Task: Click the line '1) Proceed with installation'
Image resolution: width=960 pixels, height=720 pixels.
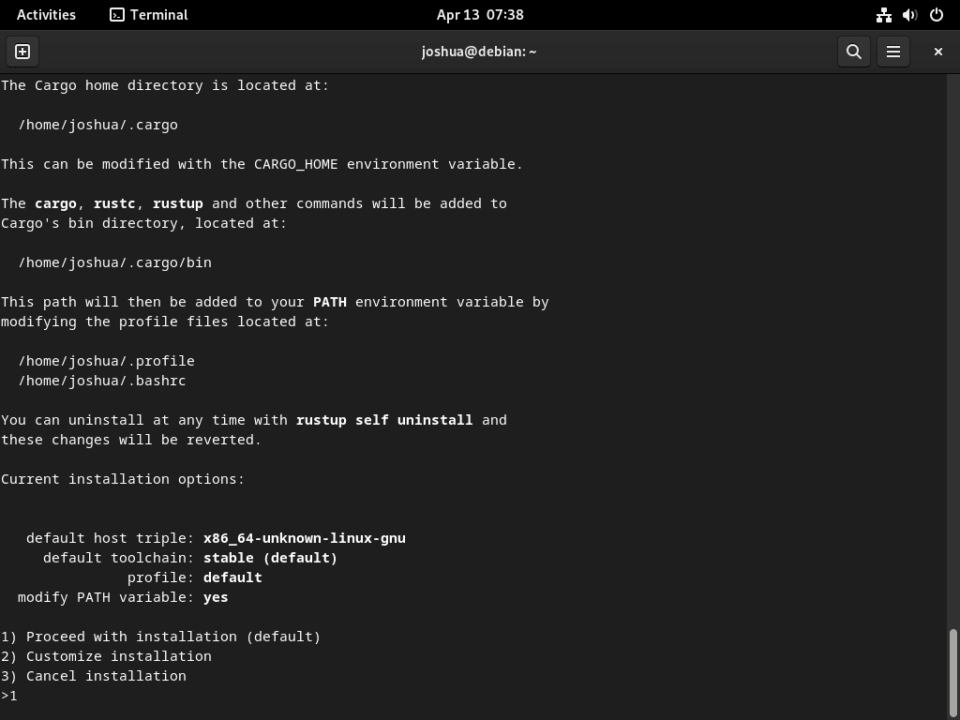Action: coord(160,636)
